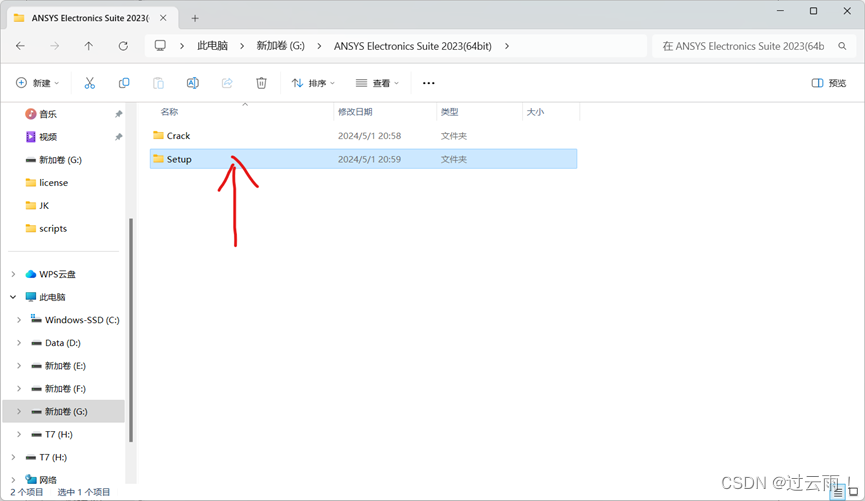The height and width of the screenshot is (501, 865).
Task: Click Setup modified date 2024/5/1 20:59
Action: click(x=369, y=159)
